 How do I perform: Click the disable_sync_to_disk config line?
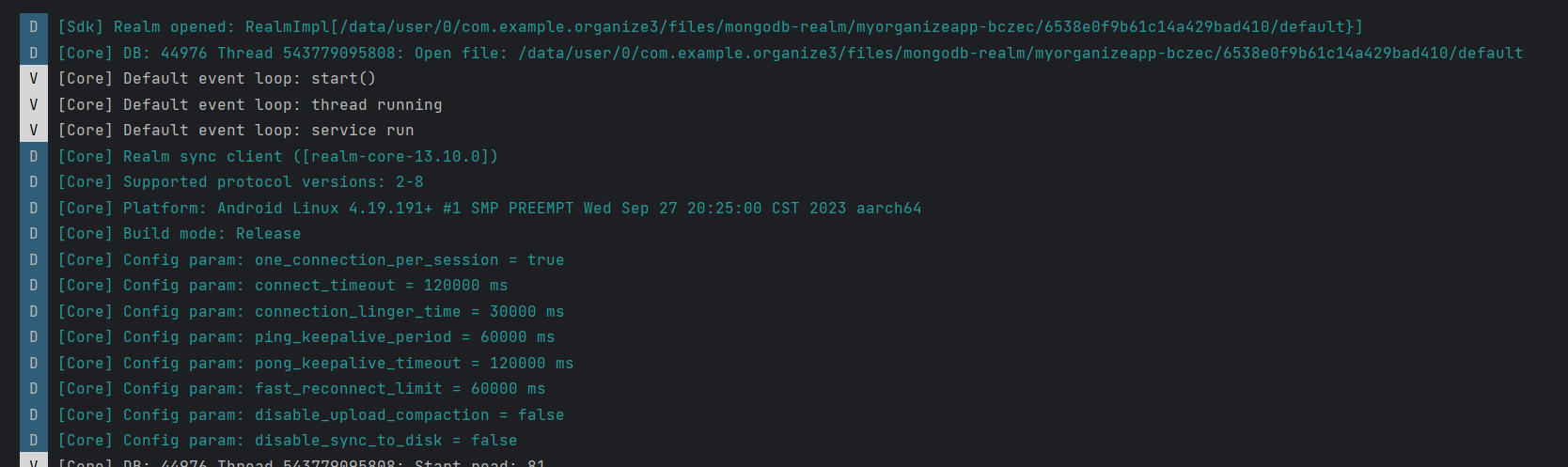click(288, 441)
